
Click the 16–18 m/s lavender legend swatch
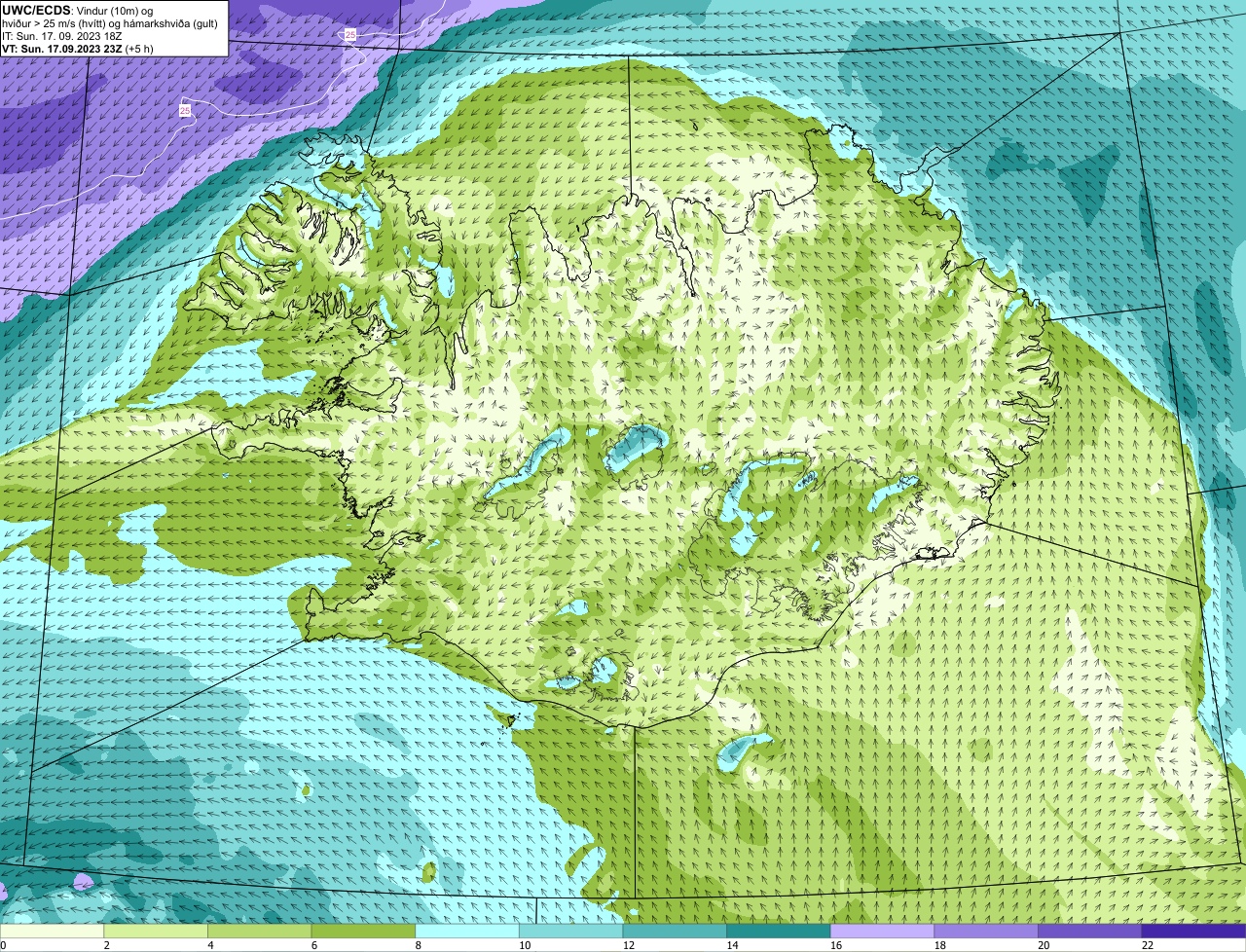pyautogui.click(x=883, y=931)
